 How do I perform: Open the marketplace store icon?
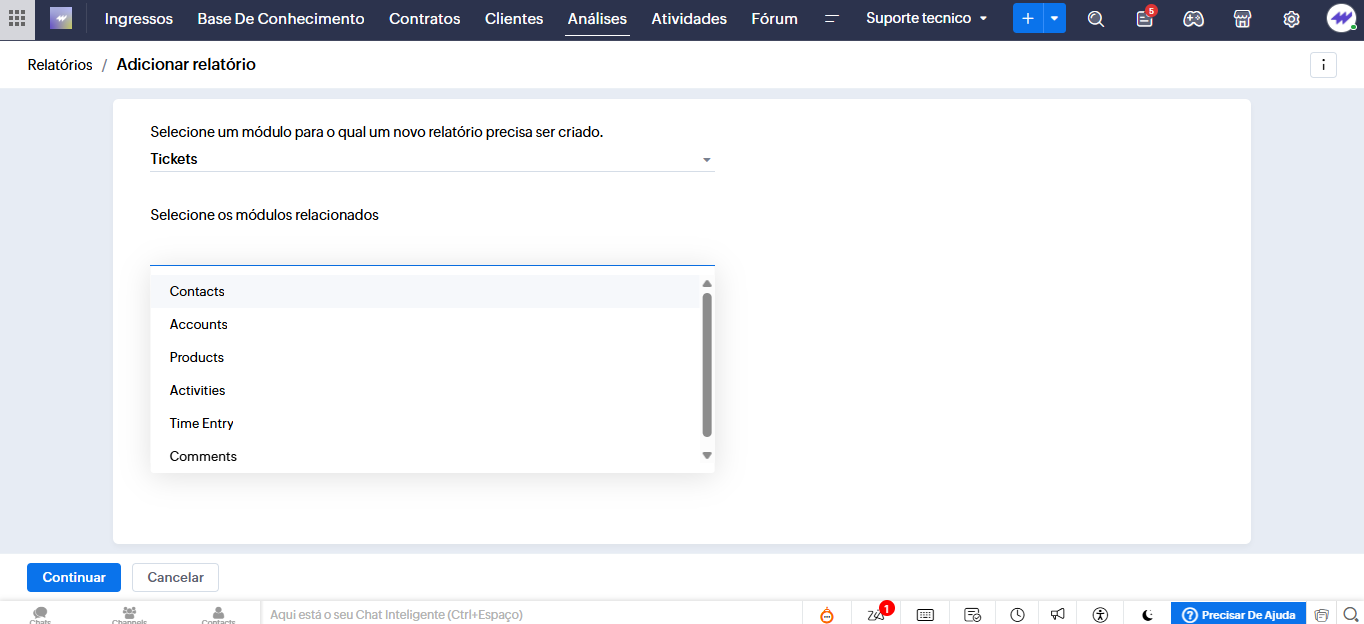coord(1242,19)
